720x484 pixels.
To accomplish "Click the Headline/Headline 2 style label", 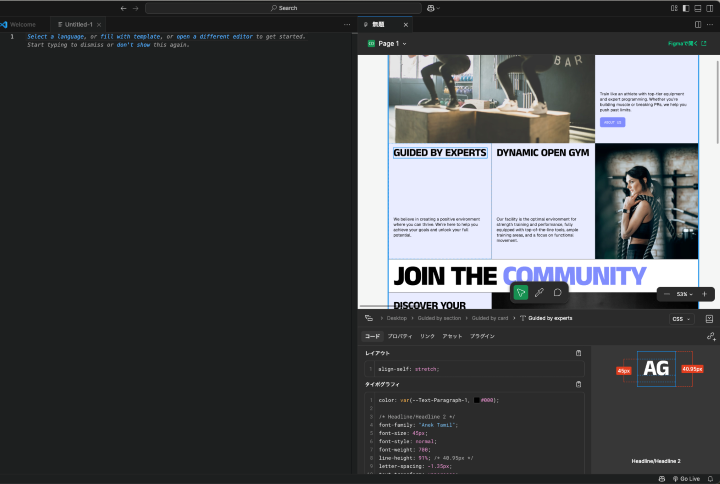I will point(656,461).
